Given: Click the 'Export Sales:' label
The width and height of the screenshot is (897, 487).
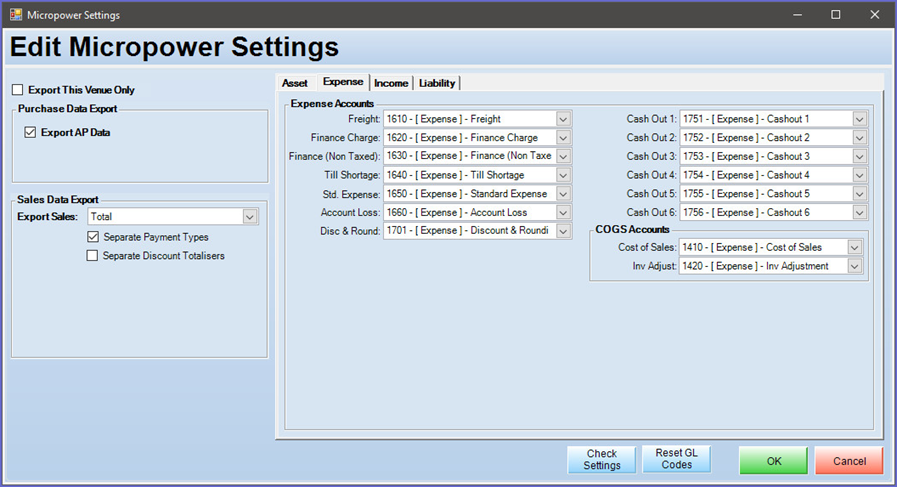Looking at the screenshot, I should pos(47,216).
